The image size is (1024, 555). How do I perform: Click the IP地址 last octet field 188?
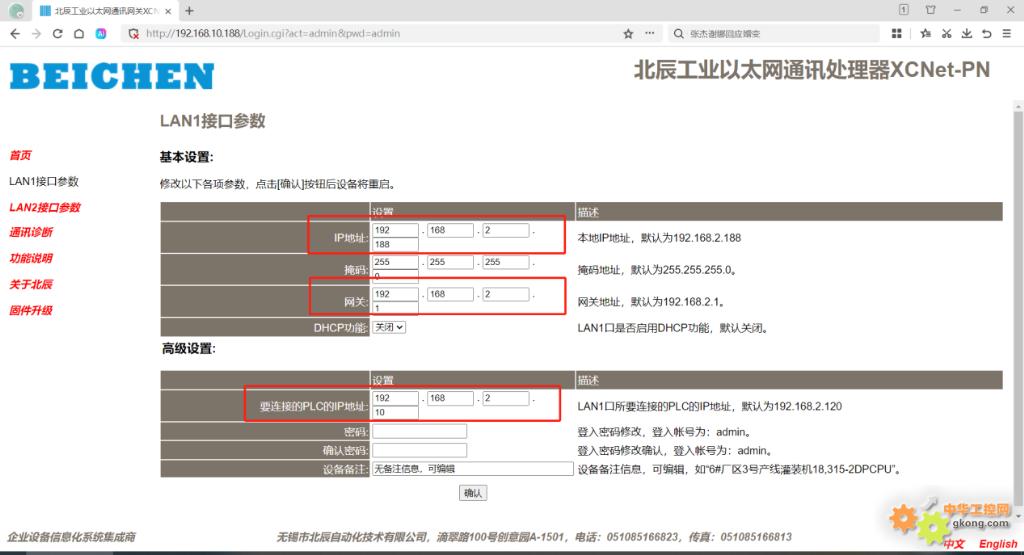(395, 245)
